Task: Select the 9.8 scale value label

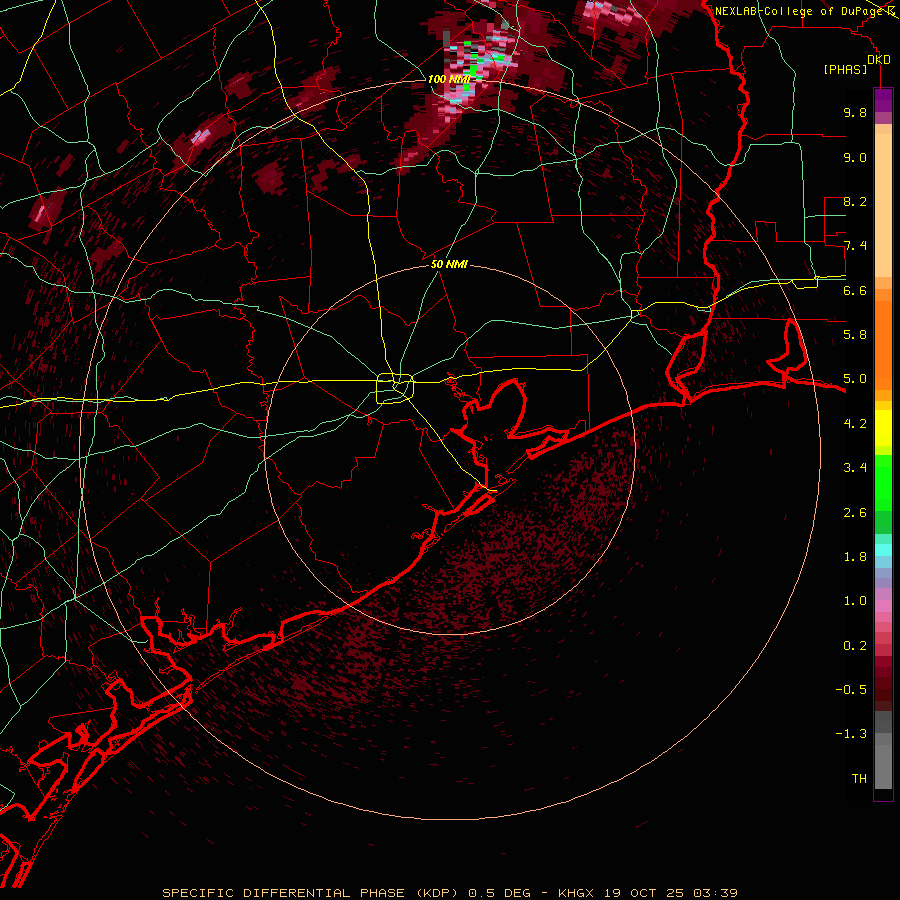Action: [855, 112]
